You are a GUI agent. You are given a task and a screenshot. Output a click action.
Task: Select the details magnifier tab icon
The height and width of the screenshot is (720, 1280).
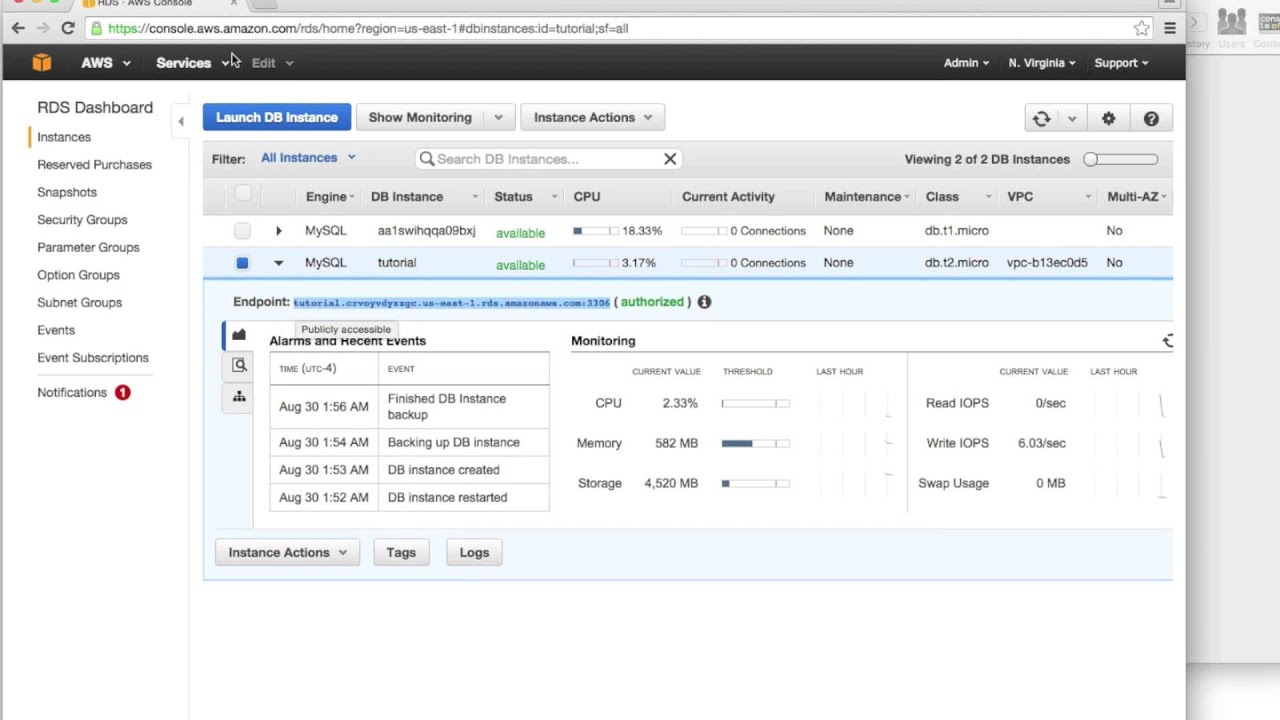coord(239,366)
